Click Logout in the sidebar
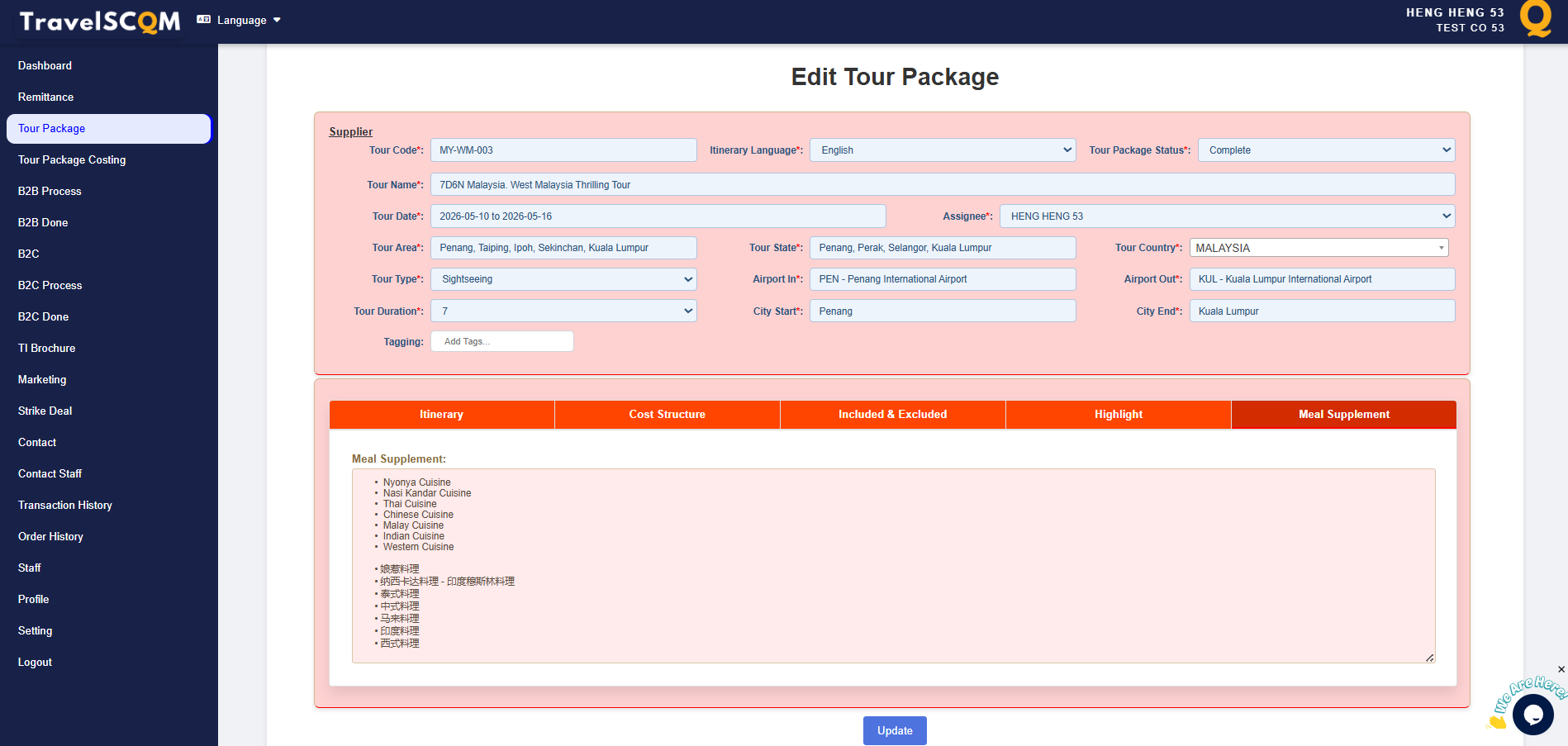Image resolution: width=1568 pixels, height=746 pixels. [x=35, y=663]
